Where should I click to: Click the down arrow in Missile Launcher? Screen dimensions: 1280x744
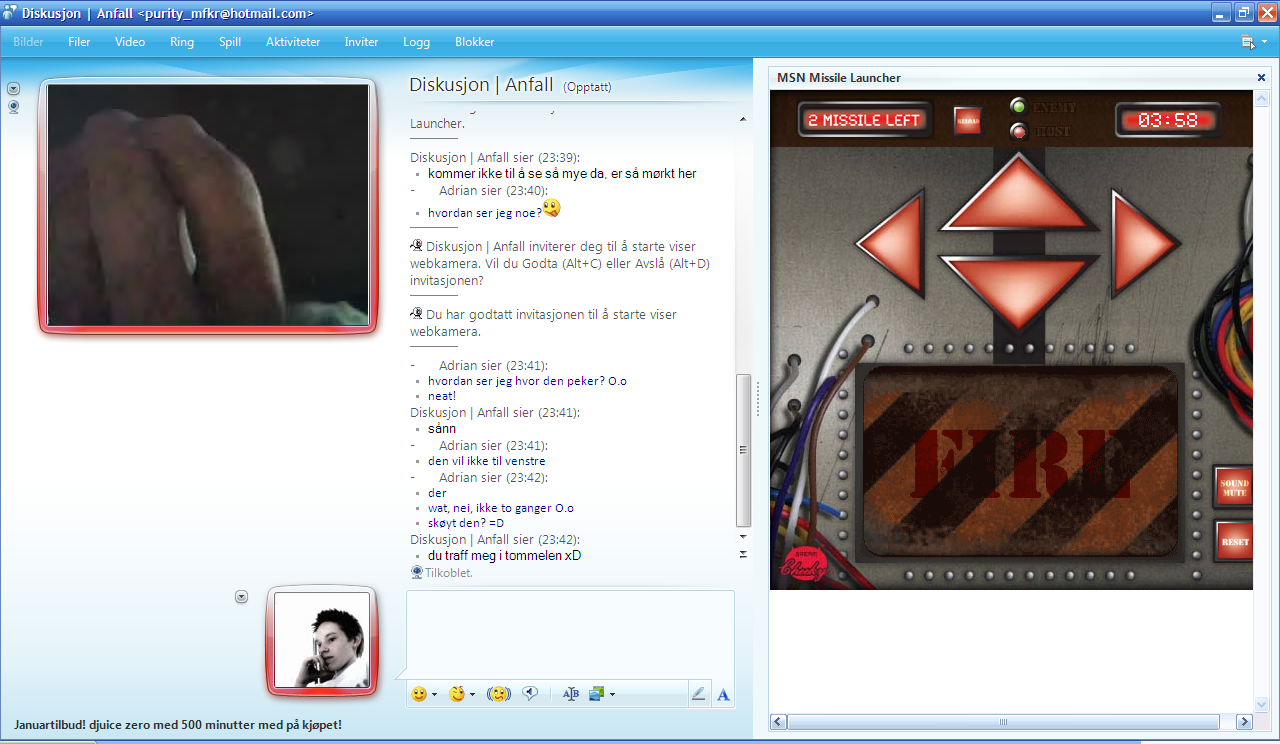pos(1018,291)
